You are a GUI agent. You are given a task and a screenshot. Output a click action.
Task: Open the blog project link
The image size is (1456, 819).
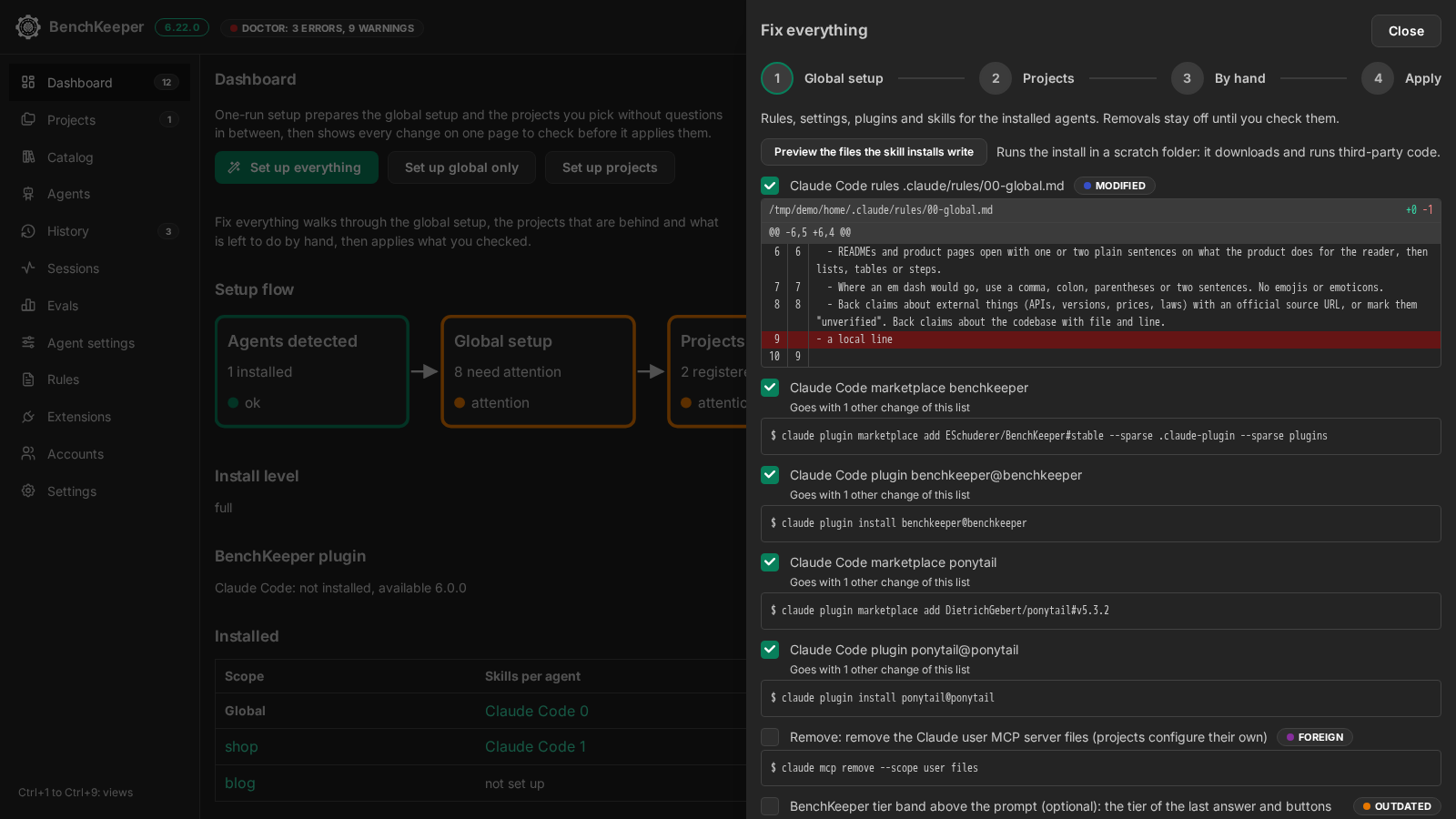(240, 783)
